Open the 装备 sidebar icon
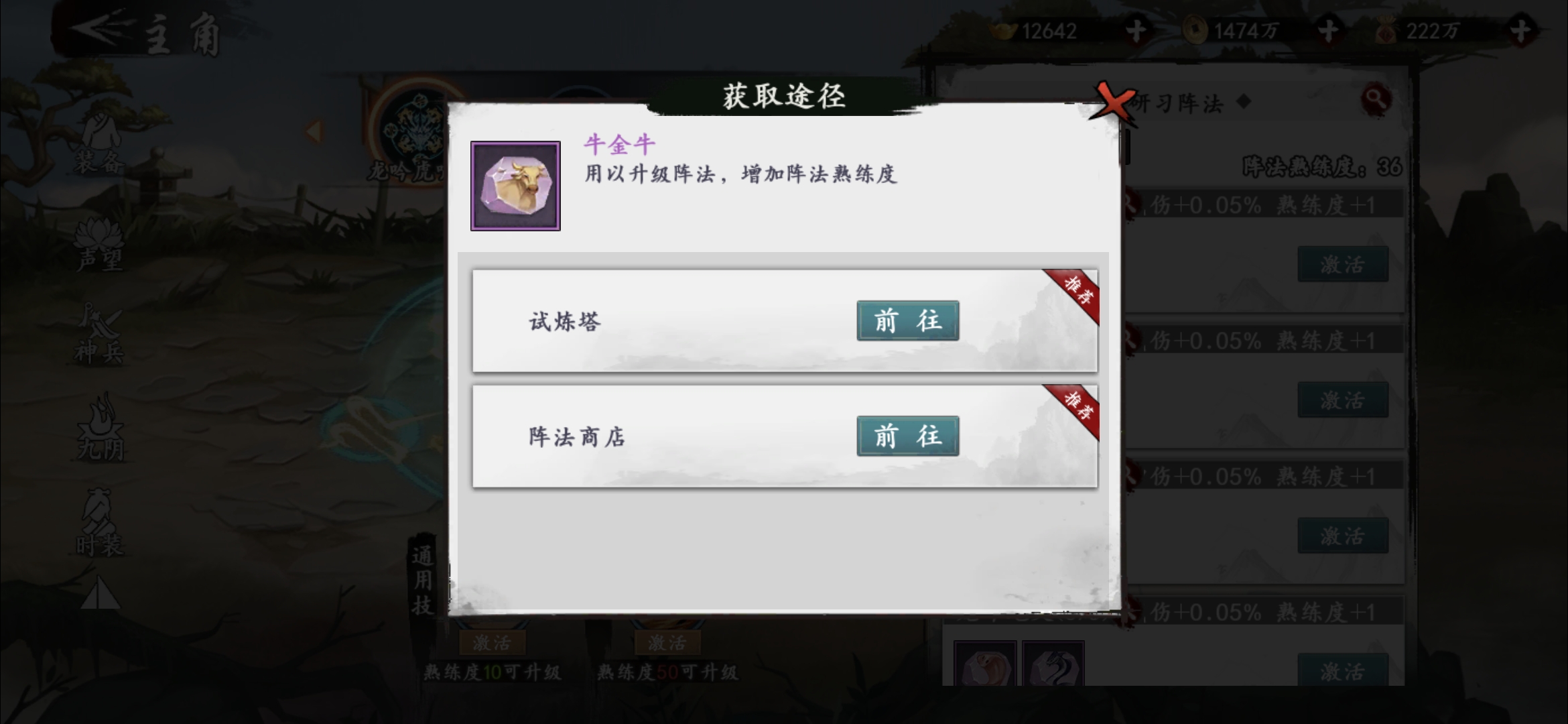The image size is (1568, 724). pyautogui.click(x=99, y=144)
